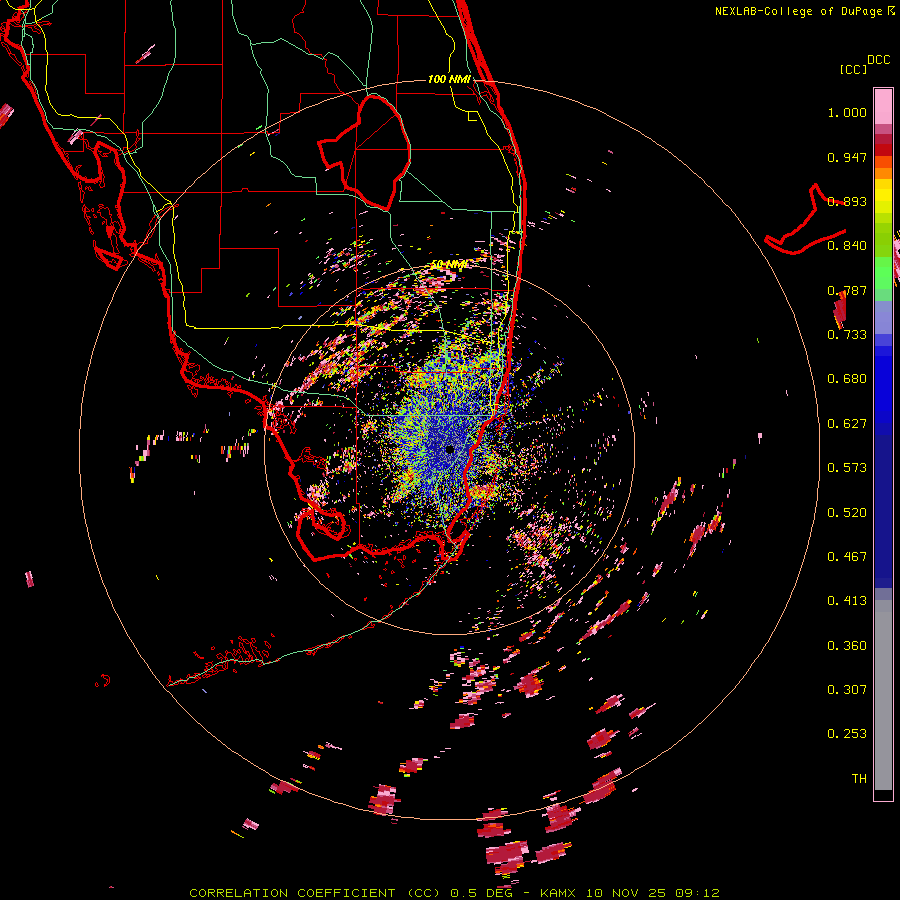Select the 0.627 scale value
Screen dimensions: 900x900
(847, 424)
